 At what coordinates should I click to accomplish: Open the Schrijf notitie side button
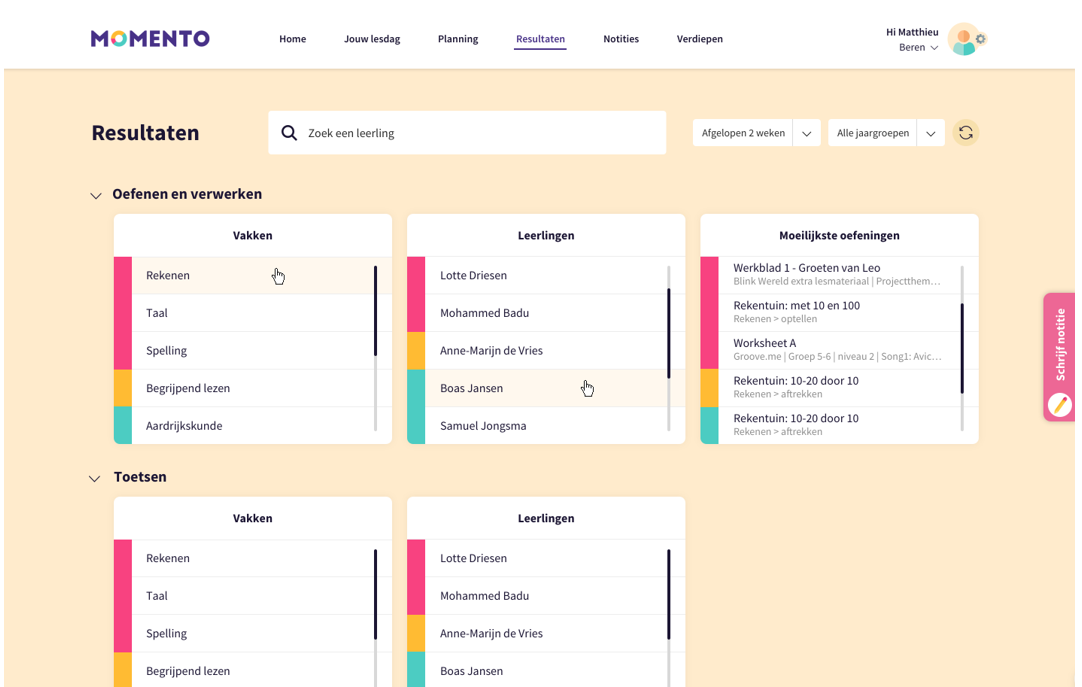pyautogui.click(x=1059, y=345)
